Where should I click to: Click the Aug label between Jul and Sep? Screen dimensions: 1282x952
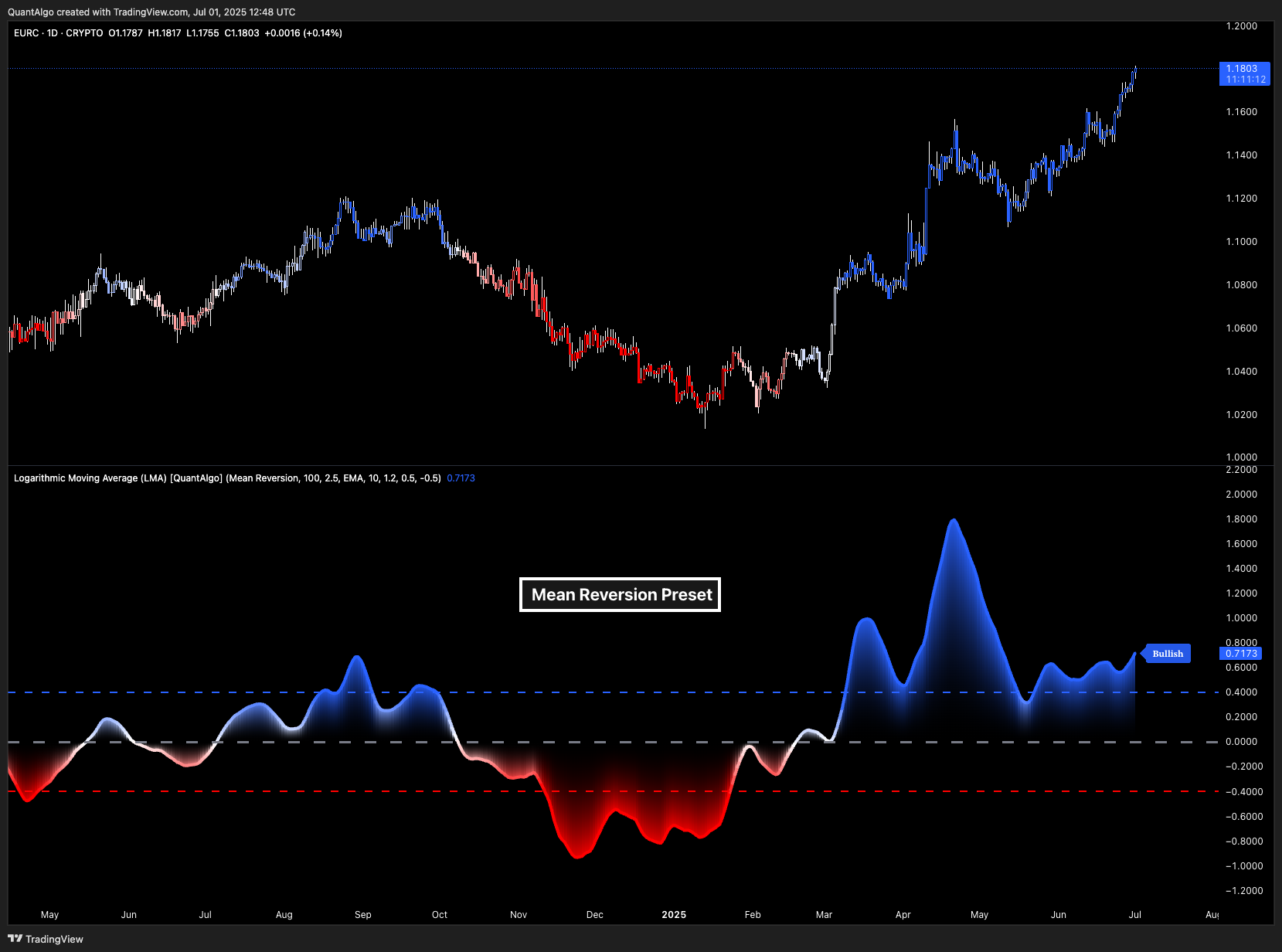coord(284,915)
